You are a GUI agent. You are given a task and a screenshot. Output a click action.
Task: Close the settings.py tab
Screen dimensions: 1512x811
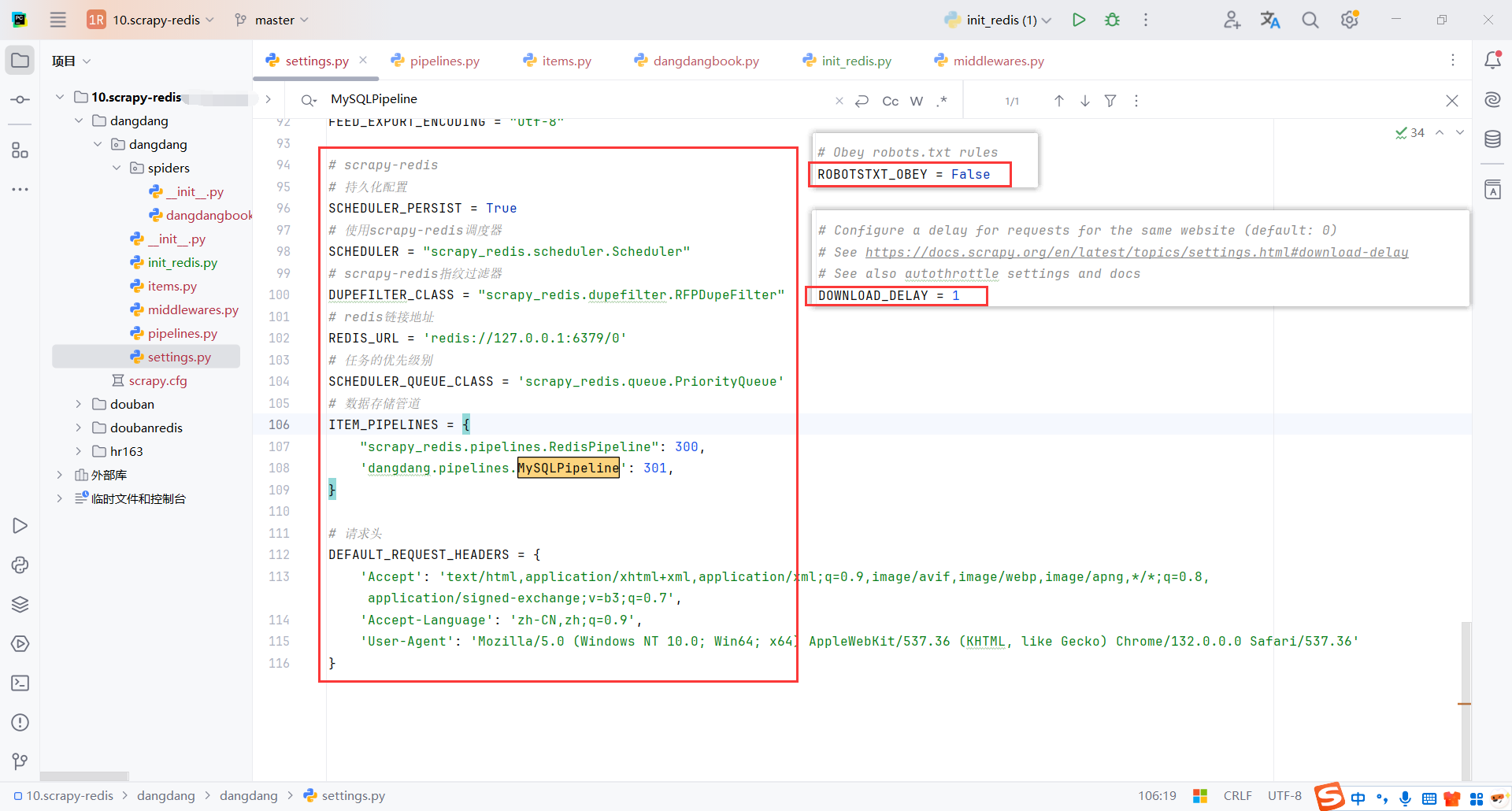tap(363, 60)
